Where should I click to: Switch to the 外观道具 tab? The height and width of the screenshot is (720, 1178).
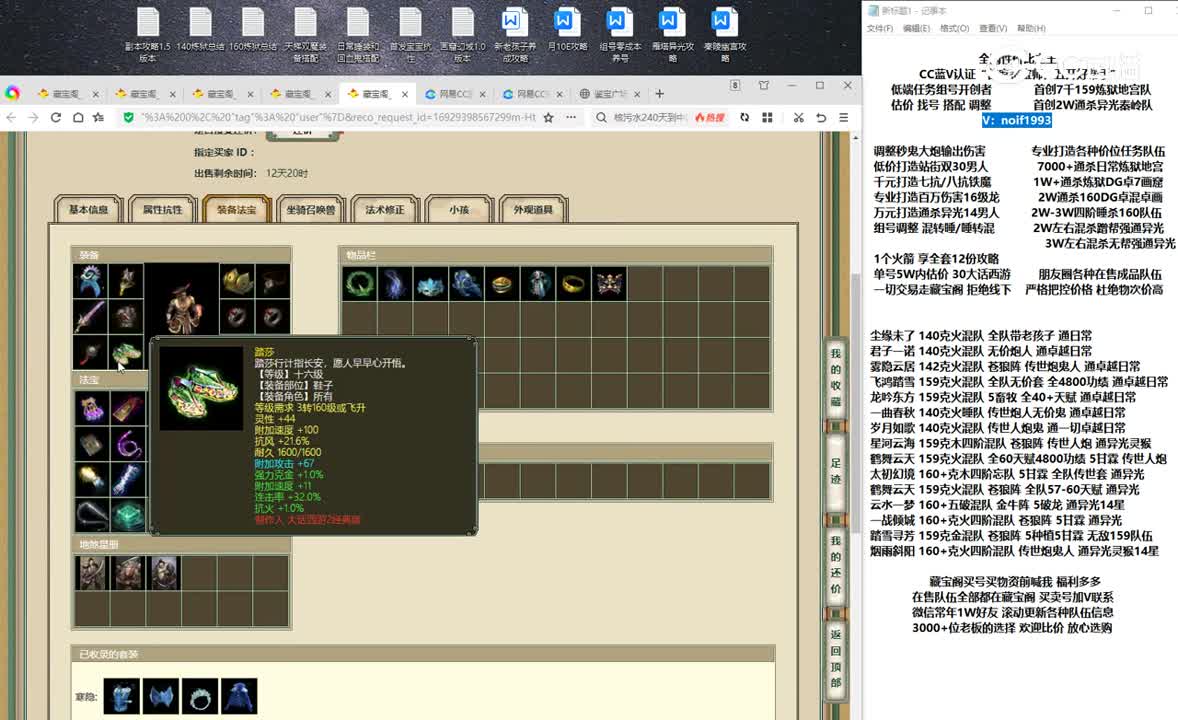click(x=533, y=210)
